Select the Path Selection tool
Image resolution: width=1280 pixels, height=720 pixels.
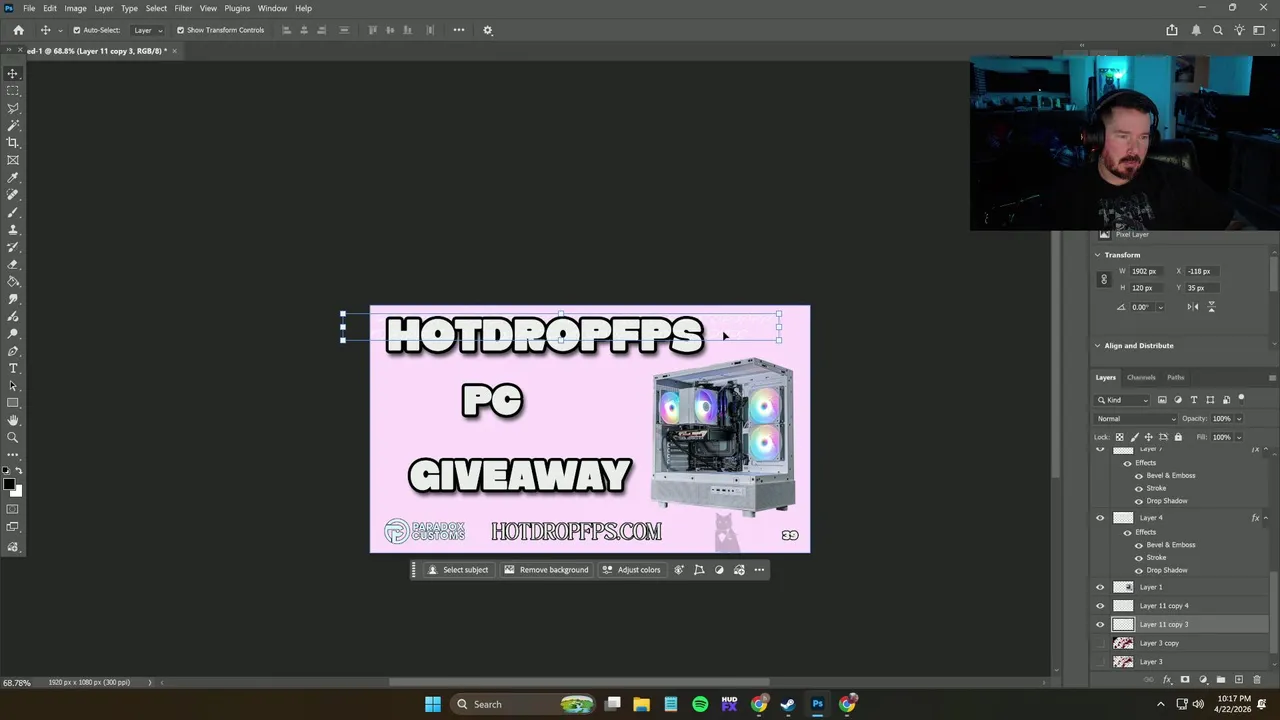(x=13, y=386)
